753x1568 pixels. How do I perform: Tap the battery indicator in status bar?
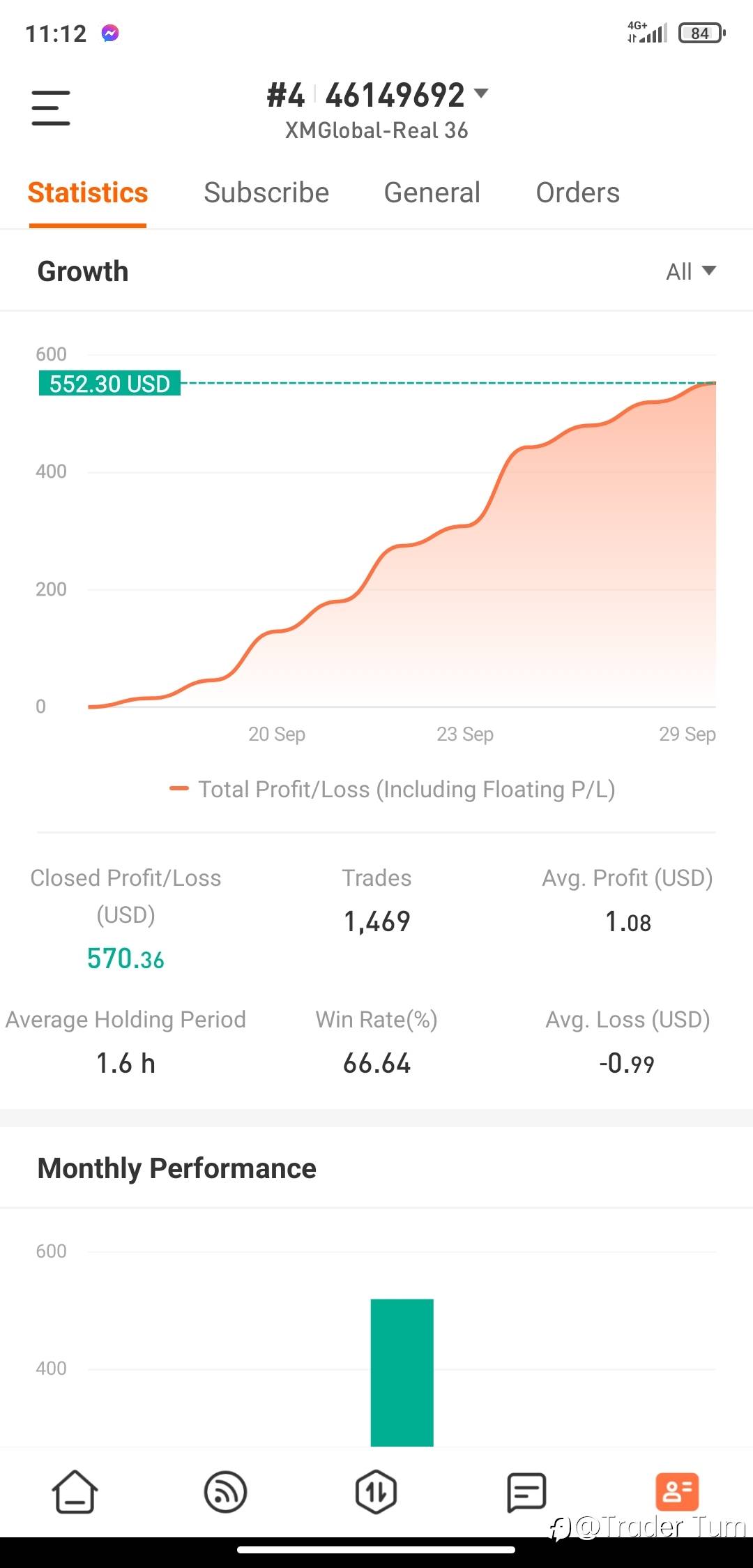tap(701, 33)
